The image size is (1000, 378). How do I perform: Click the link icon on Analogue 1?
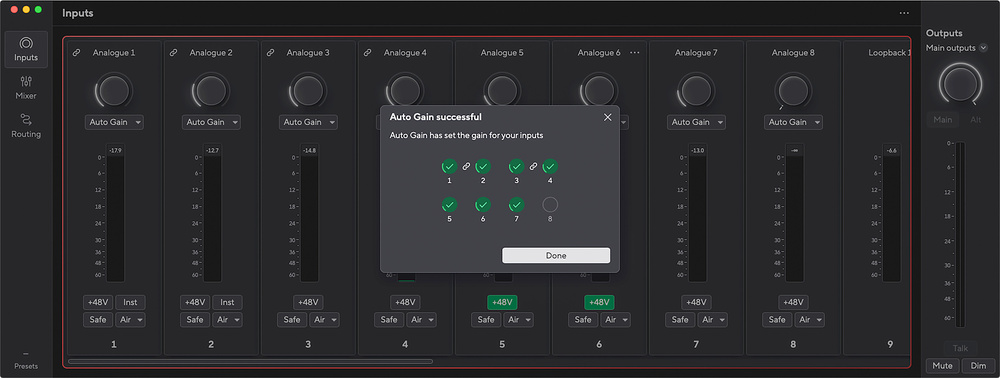pyautogui.click(x=77, y=53)
